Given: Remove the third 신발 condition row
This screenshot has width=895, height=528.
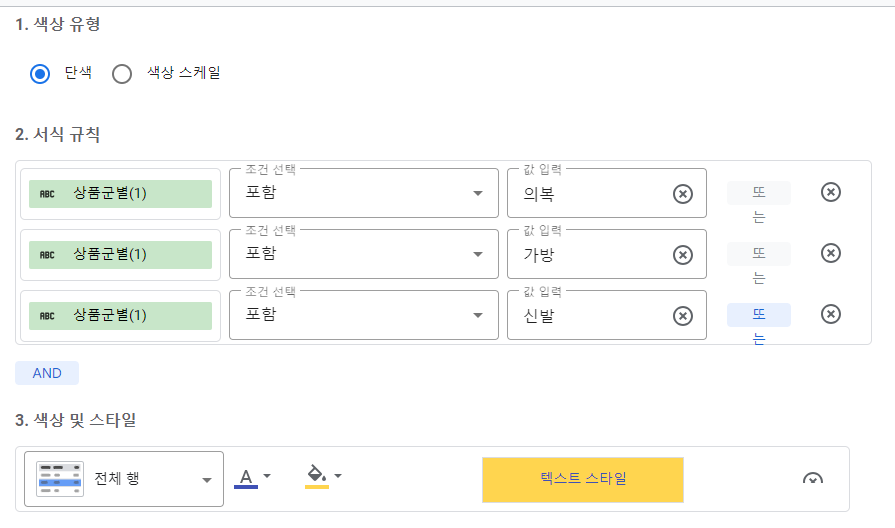Looking at the screenshot, I should click(x=830, y=314).
